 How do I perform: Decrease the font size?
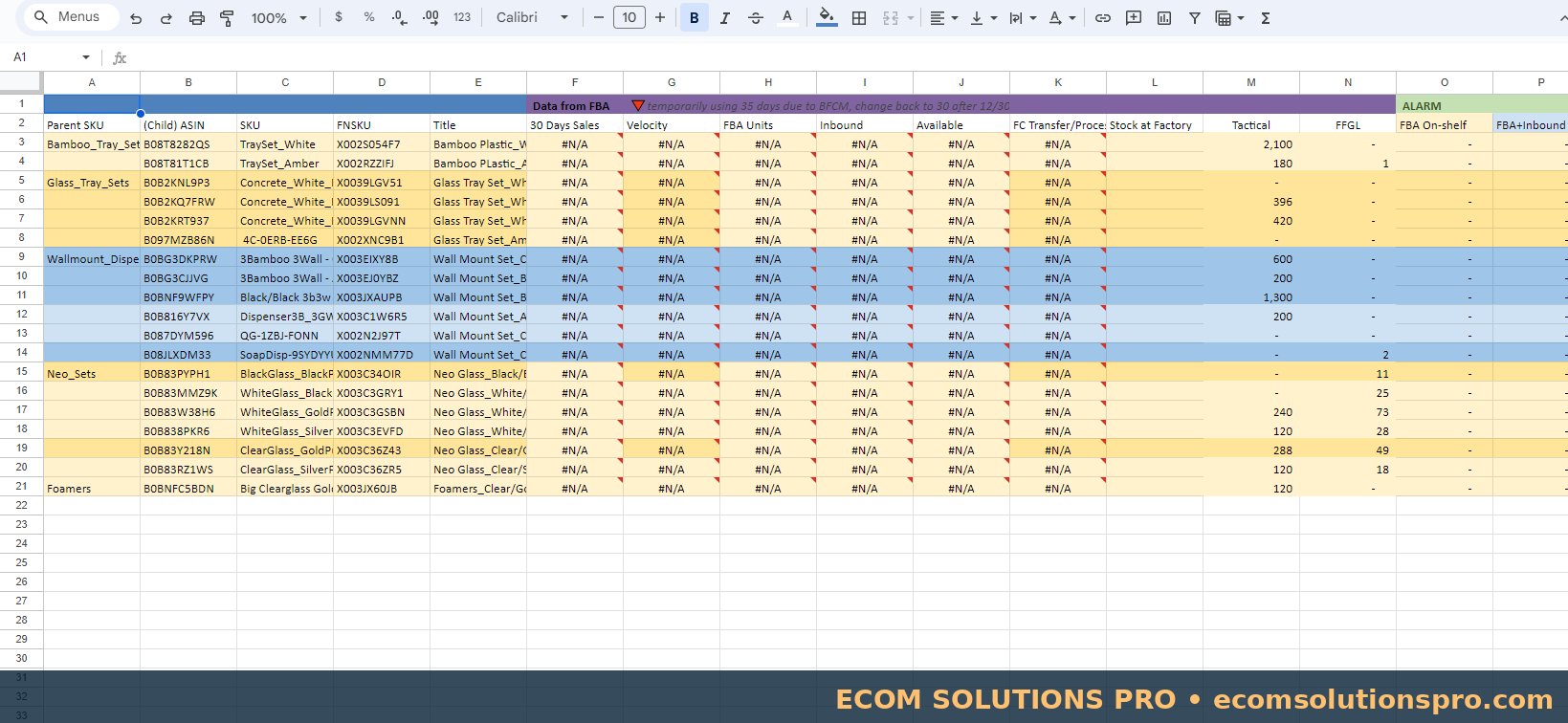599,17
